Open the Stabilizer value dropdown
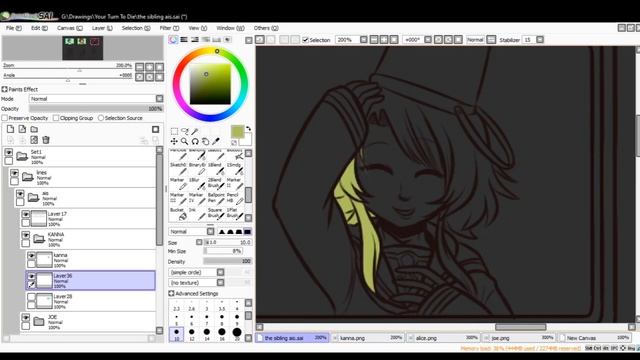This screenshot has height=360, width=640. coord(540,40)
